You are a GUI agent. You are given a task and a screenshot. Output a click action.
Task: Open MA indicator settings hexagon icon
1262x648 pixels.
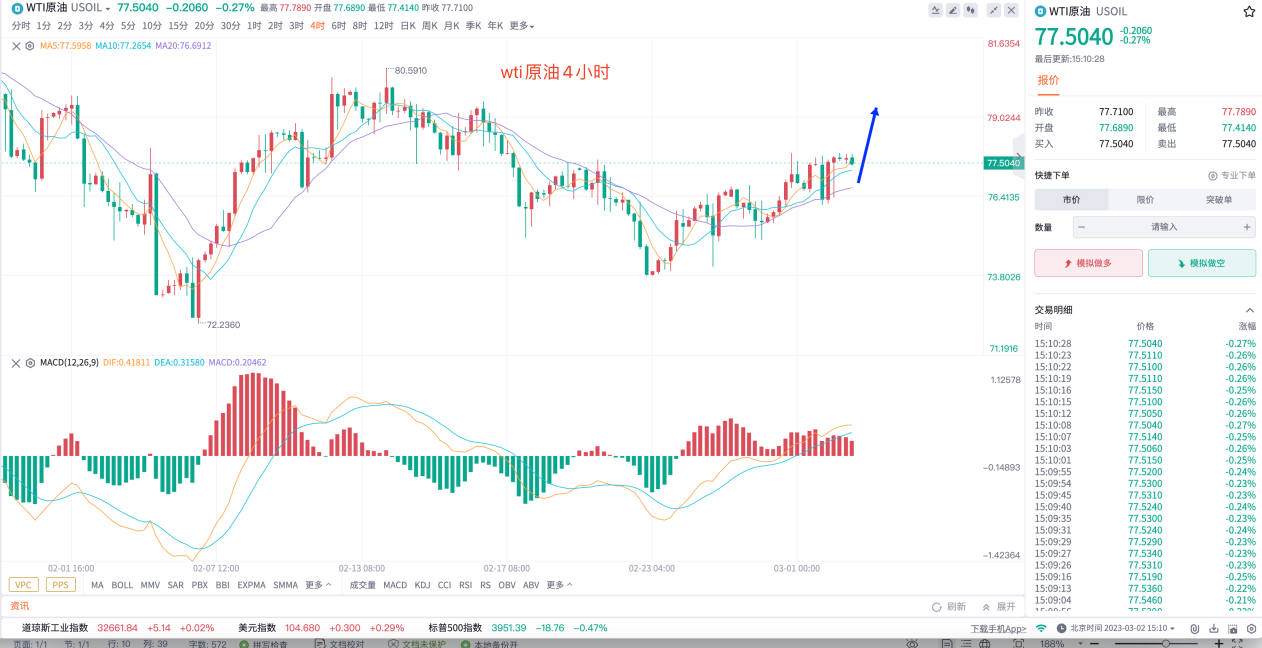point(29,46)
